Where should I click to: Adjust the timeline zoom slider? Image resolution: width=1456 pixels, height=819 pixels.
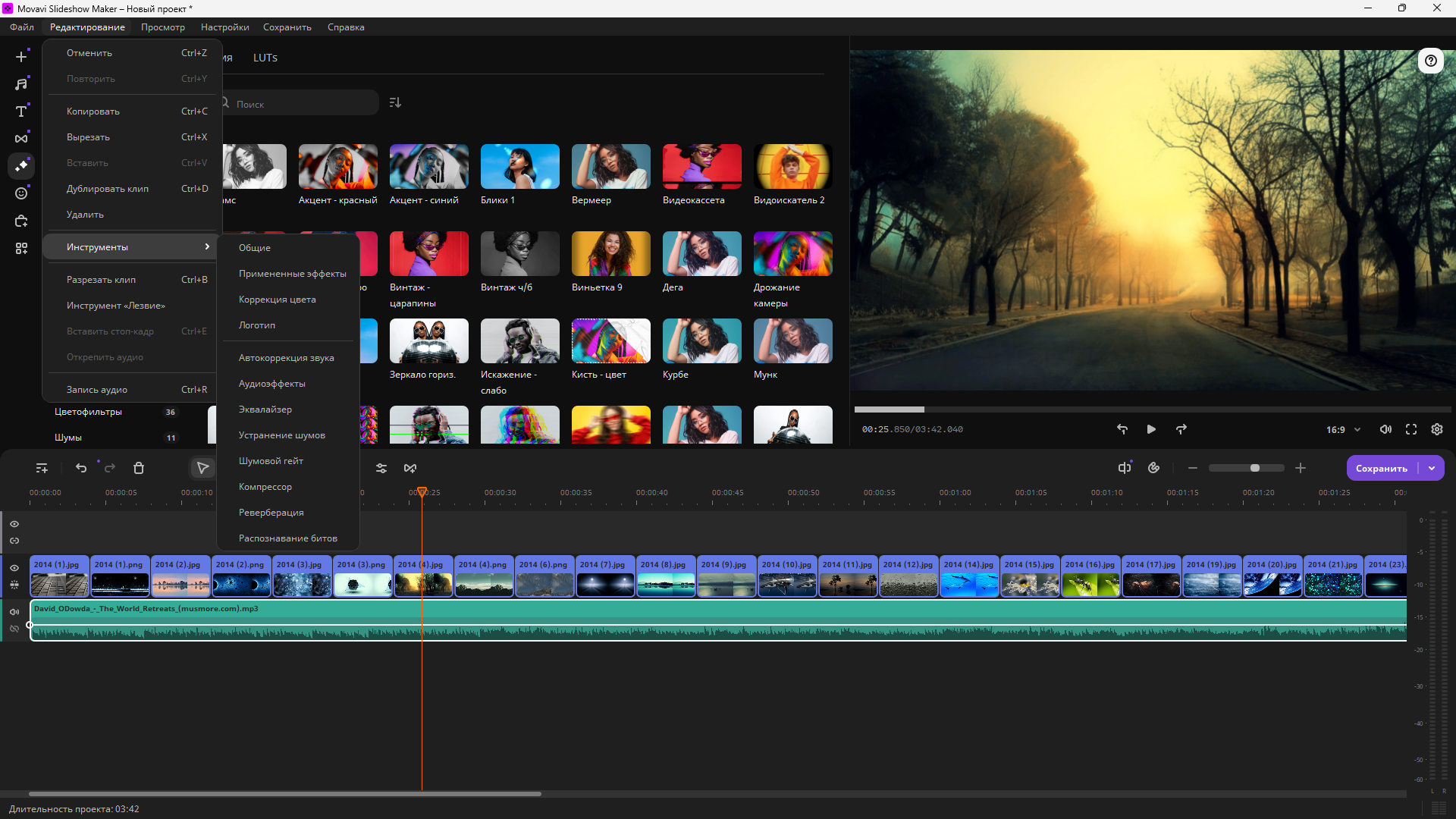[1255, 469]
